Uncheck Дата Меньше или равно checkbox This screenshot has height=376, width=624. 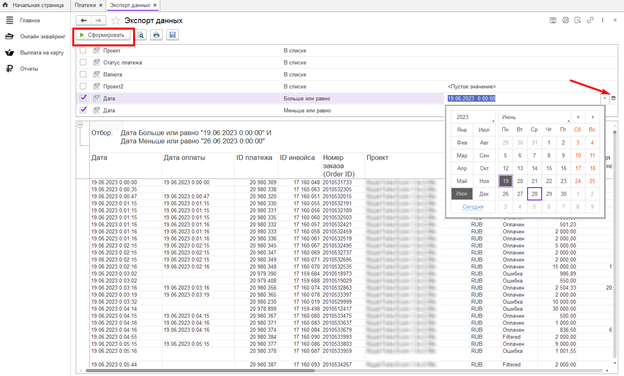[83, 110]
